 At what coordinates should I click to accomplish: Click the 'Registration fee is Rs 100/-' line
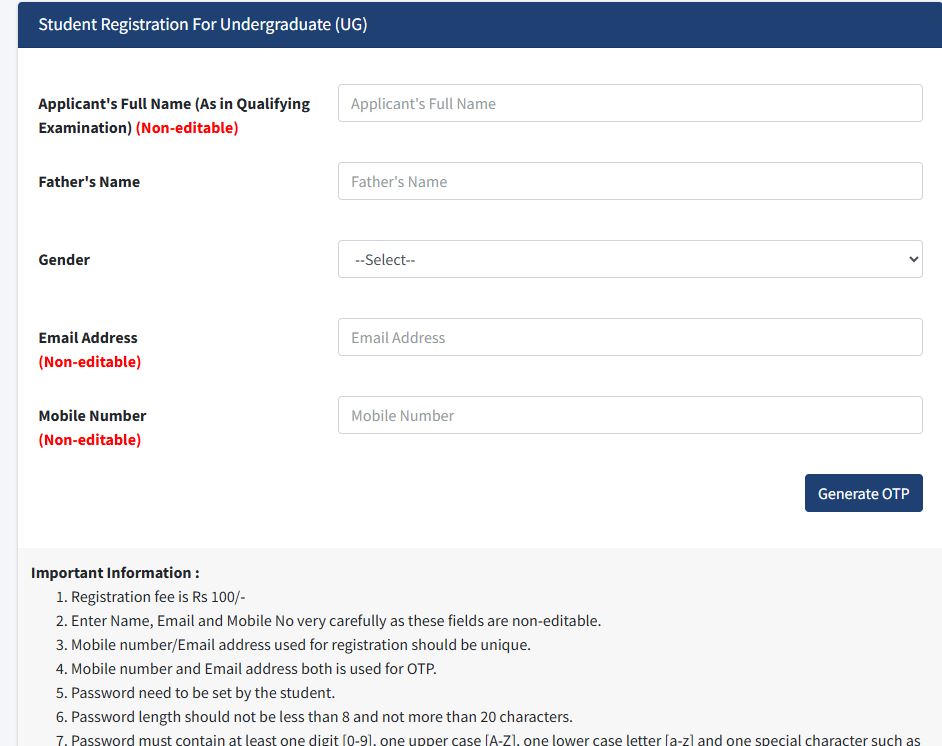click(x=158, y=597)
